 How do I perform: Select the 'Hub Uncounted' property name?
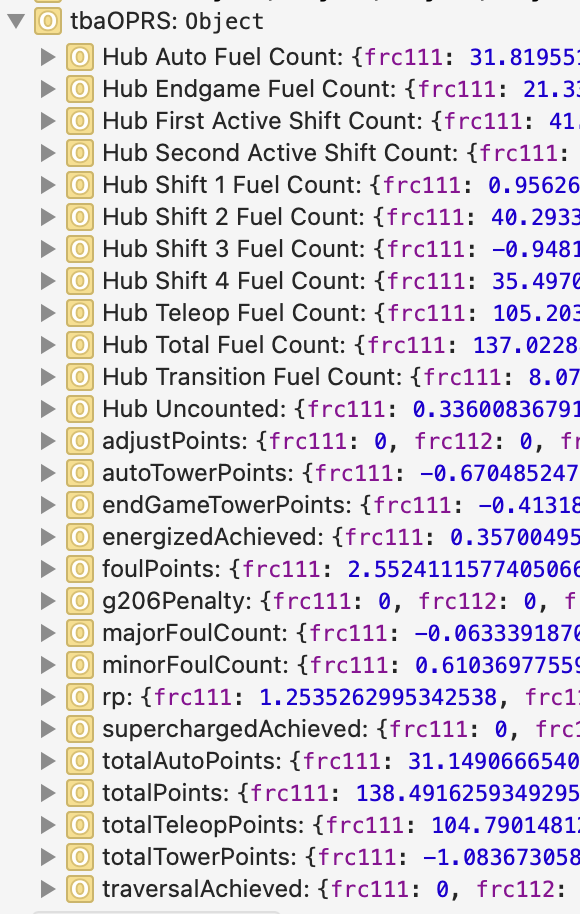191,409
